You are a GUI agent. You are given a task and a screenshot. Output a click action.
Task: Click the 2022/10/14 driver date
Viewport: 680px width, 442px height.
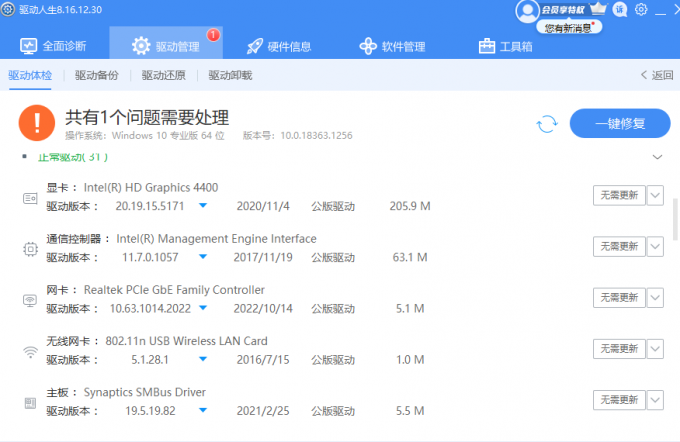tap(263, 308)
